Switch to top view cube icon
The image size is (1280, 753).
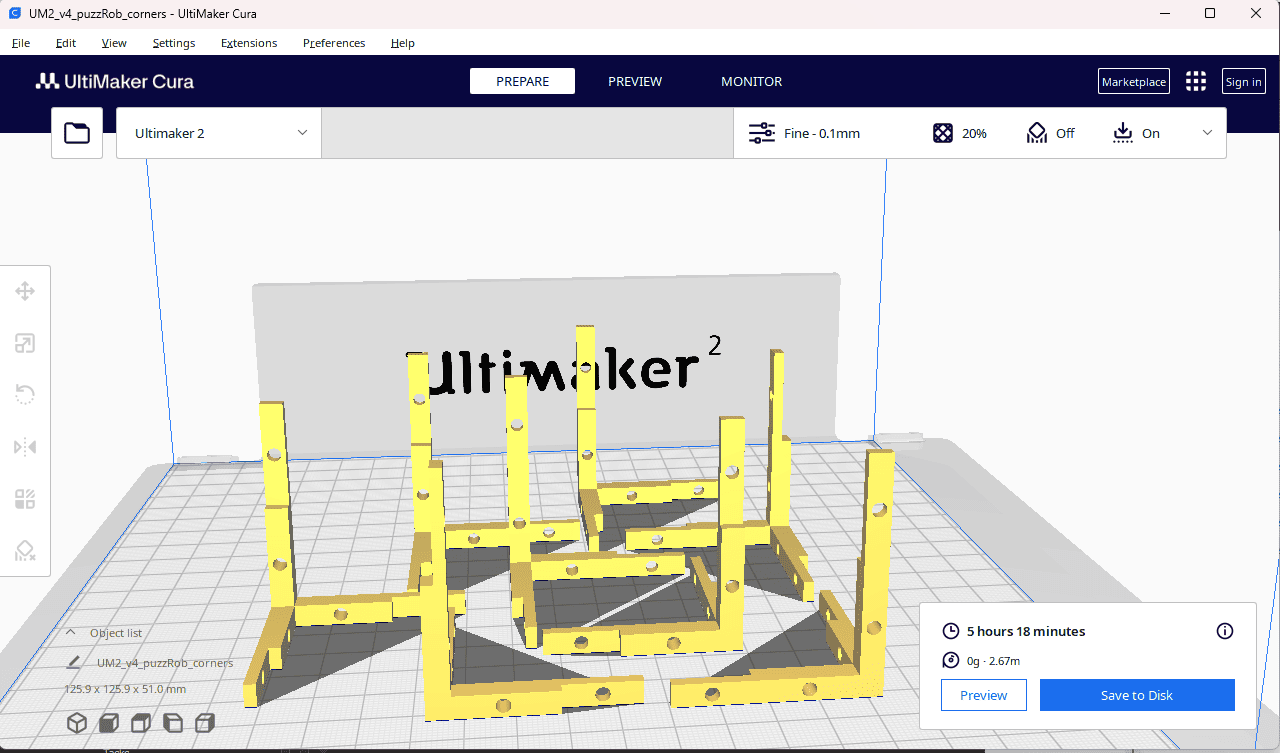coord(141,723)
